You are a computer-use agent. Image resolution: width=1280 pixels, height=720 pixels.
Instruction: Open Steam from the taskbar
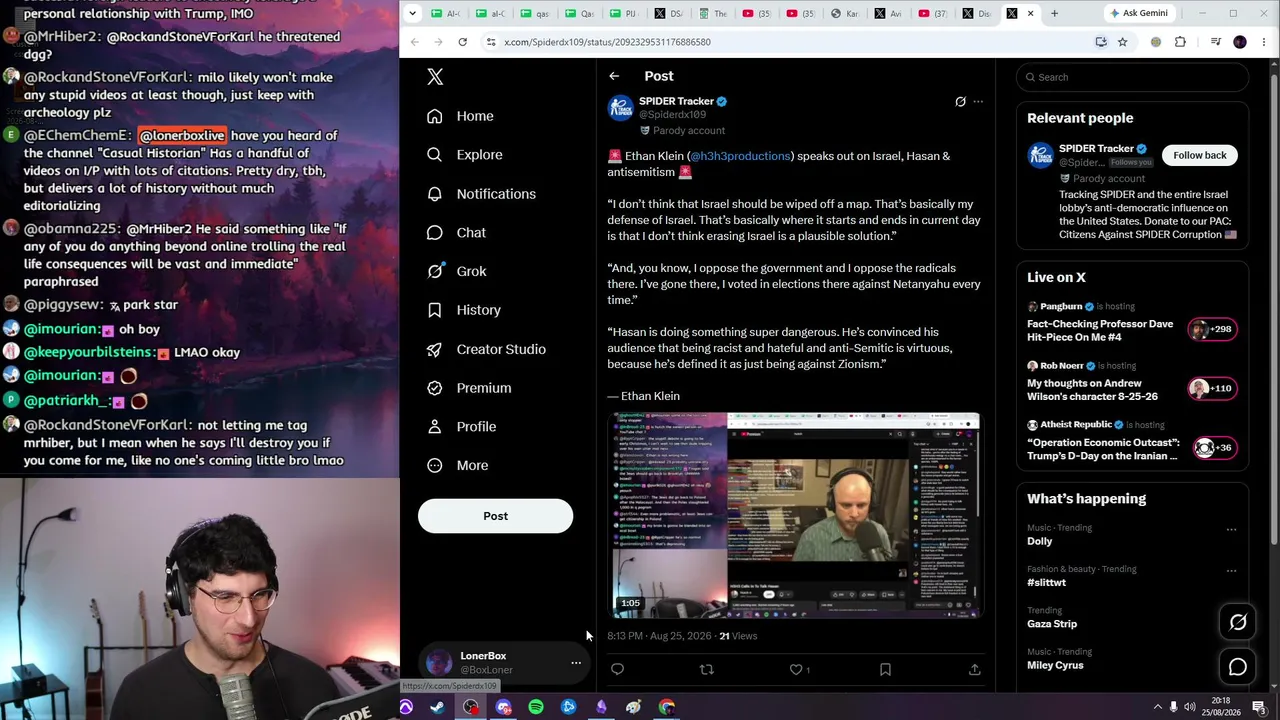tap(438, 707)
